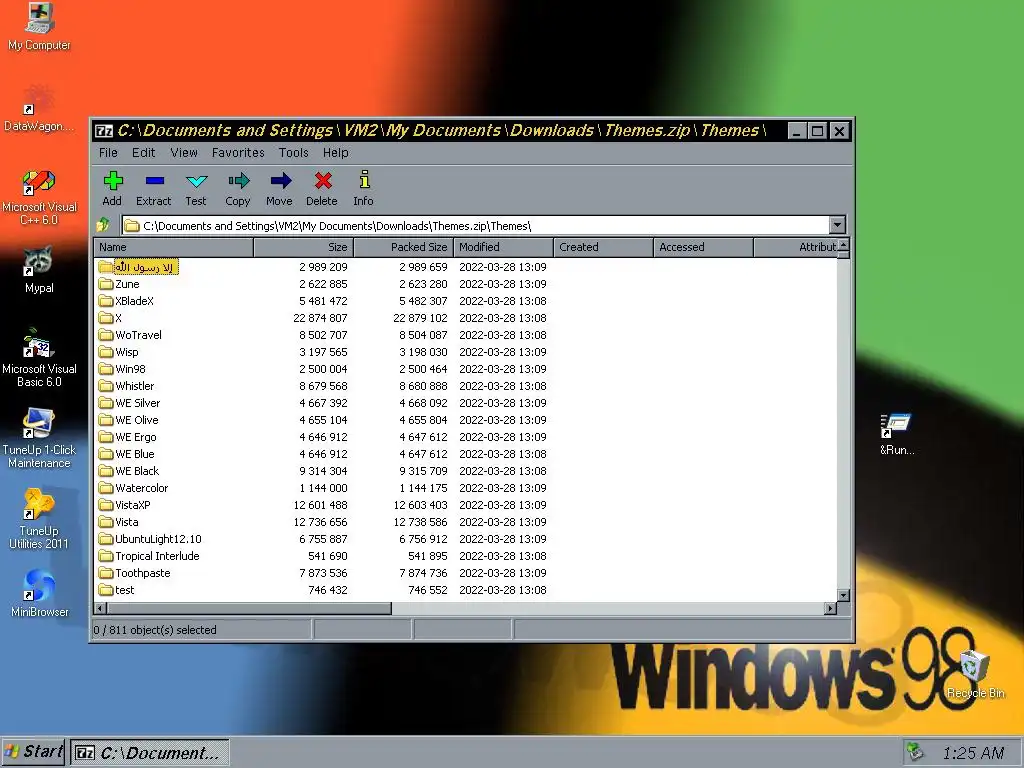This screenshot has width=1024, height=768.
Task: Open the Edit menu
Action: tap(144, 153)
